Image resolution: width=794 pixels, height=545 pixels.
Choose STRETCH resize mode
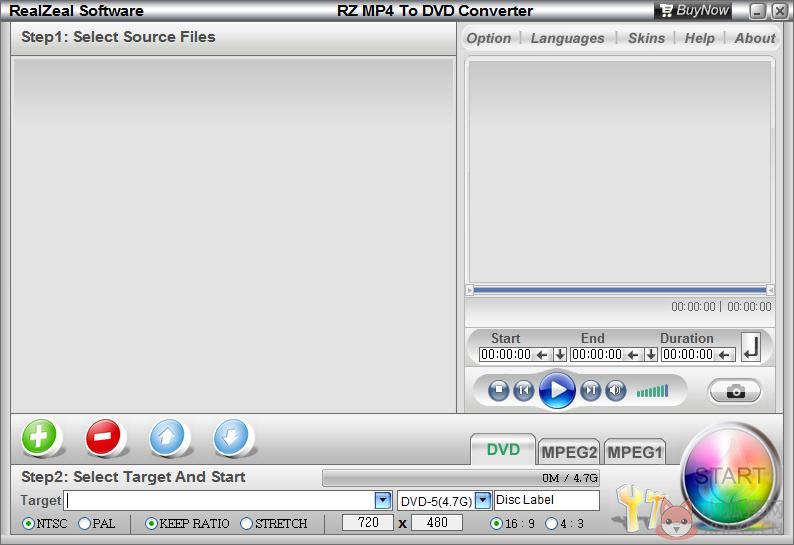274,523
